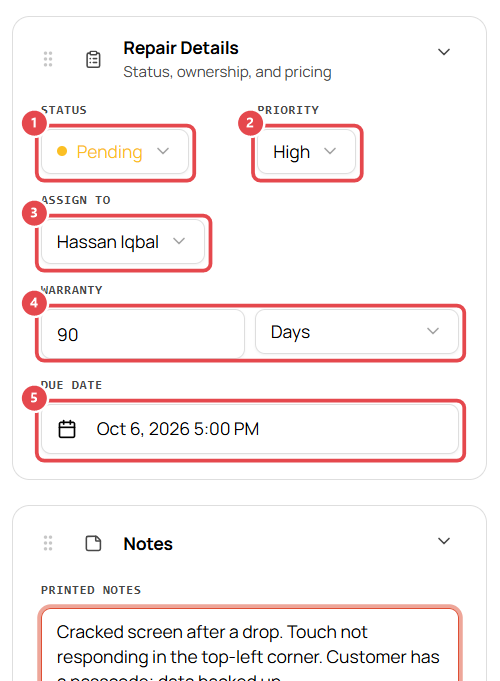Viewport: 500px width, 681px height.
Task: Collapse the Notes section chevron
Action: [444, 541]
